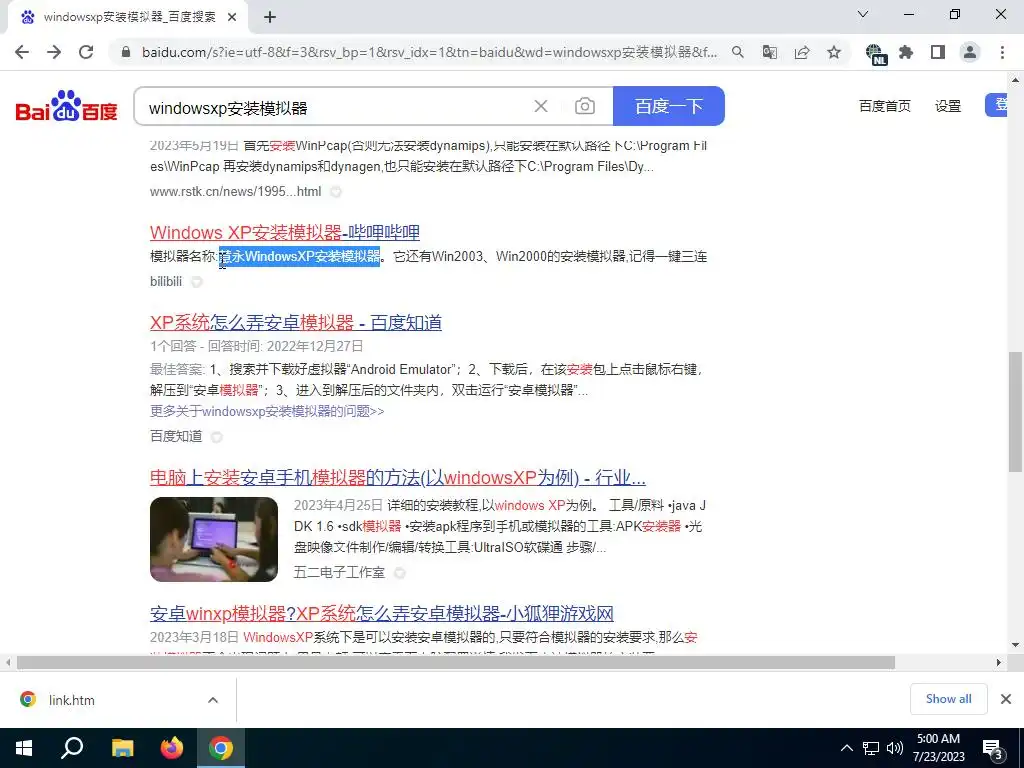This screenshot has height=768, width=1024.
Task: Open the 设置 settings menu
Action: pos(948,106)
